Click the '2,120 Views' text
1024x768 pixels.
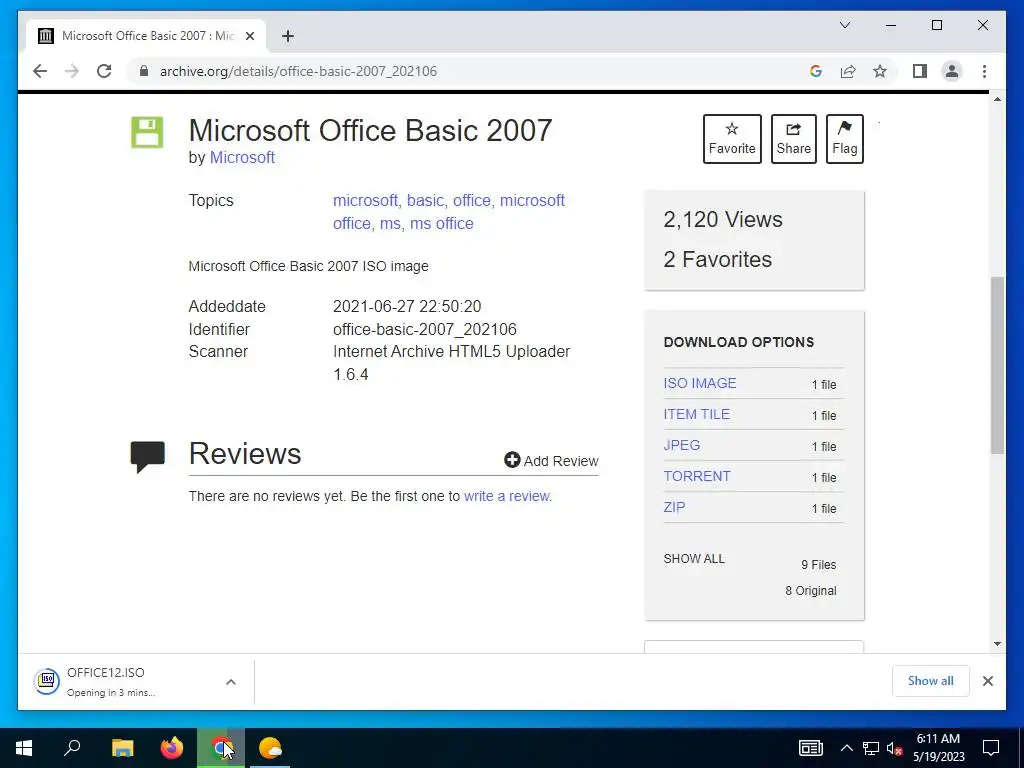722,219
